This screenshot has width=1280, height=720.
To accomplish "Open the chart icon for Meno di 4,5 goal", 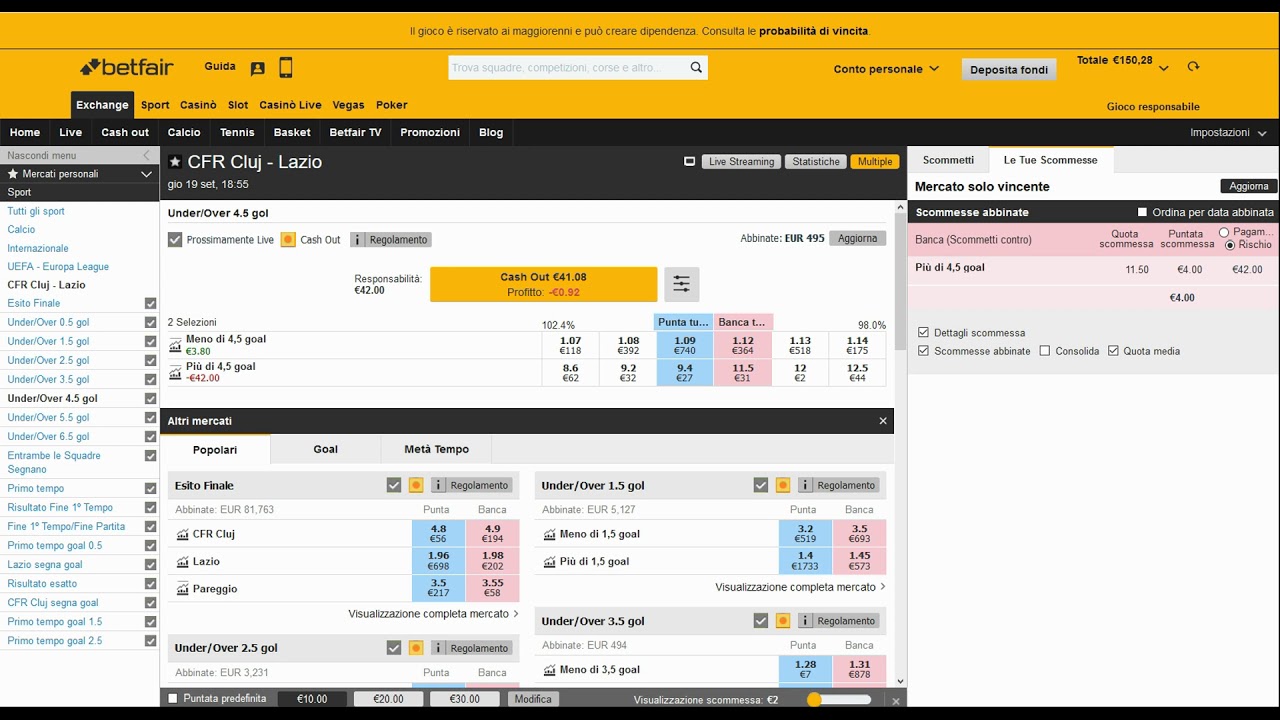I will click(176, 346).
